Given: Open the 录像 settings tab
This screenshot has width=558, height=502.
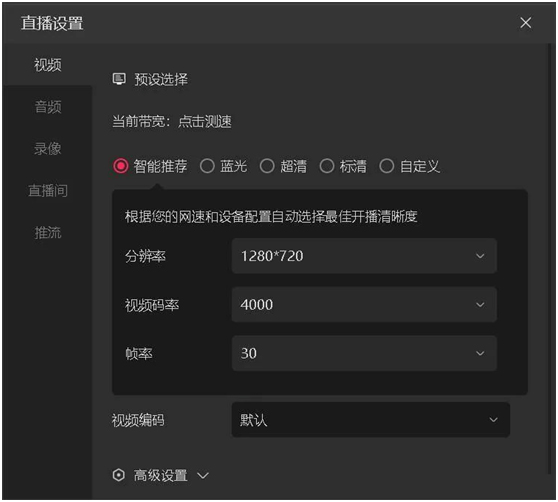Looking at the screenshot, I should [x=48, y=148].
